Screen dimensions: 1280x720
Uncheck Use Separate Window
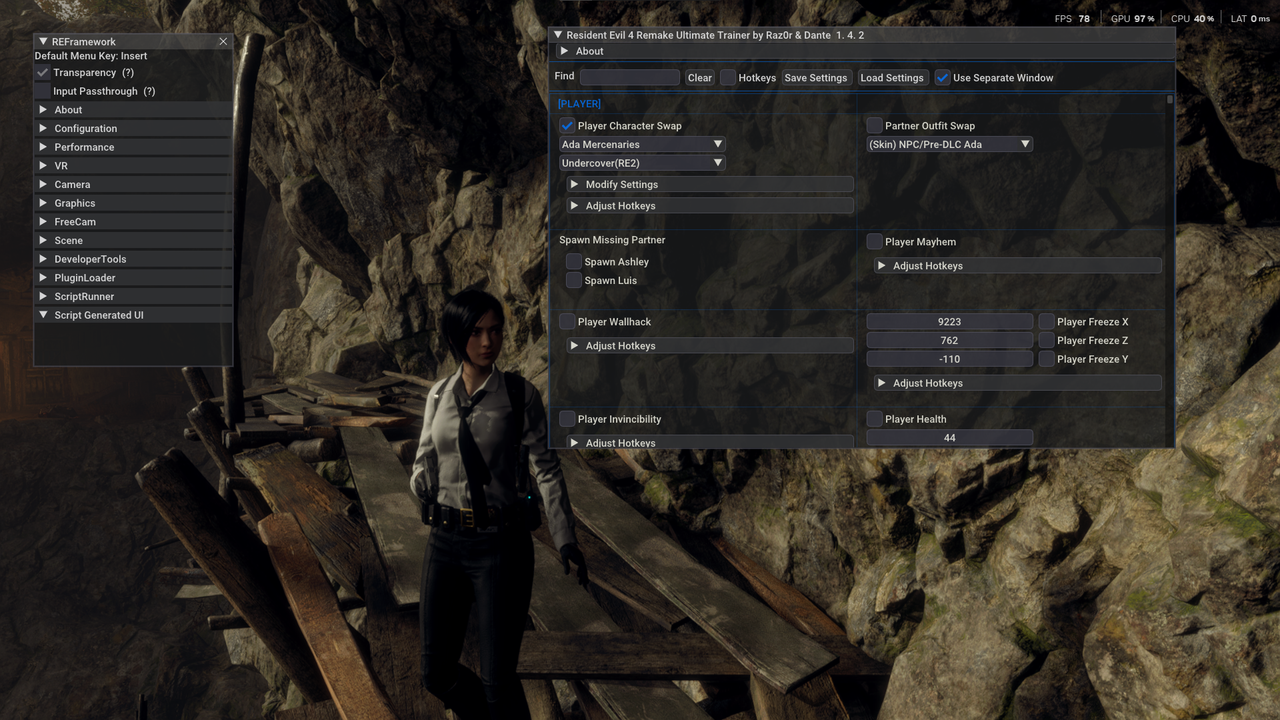942,77
